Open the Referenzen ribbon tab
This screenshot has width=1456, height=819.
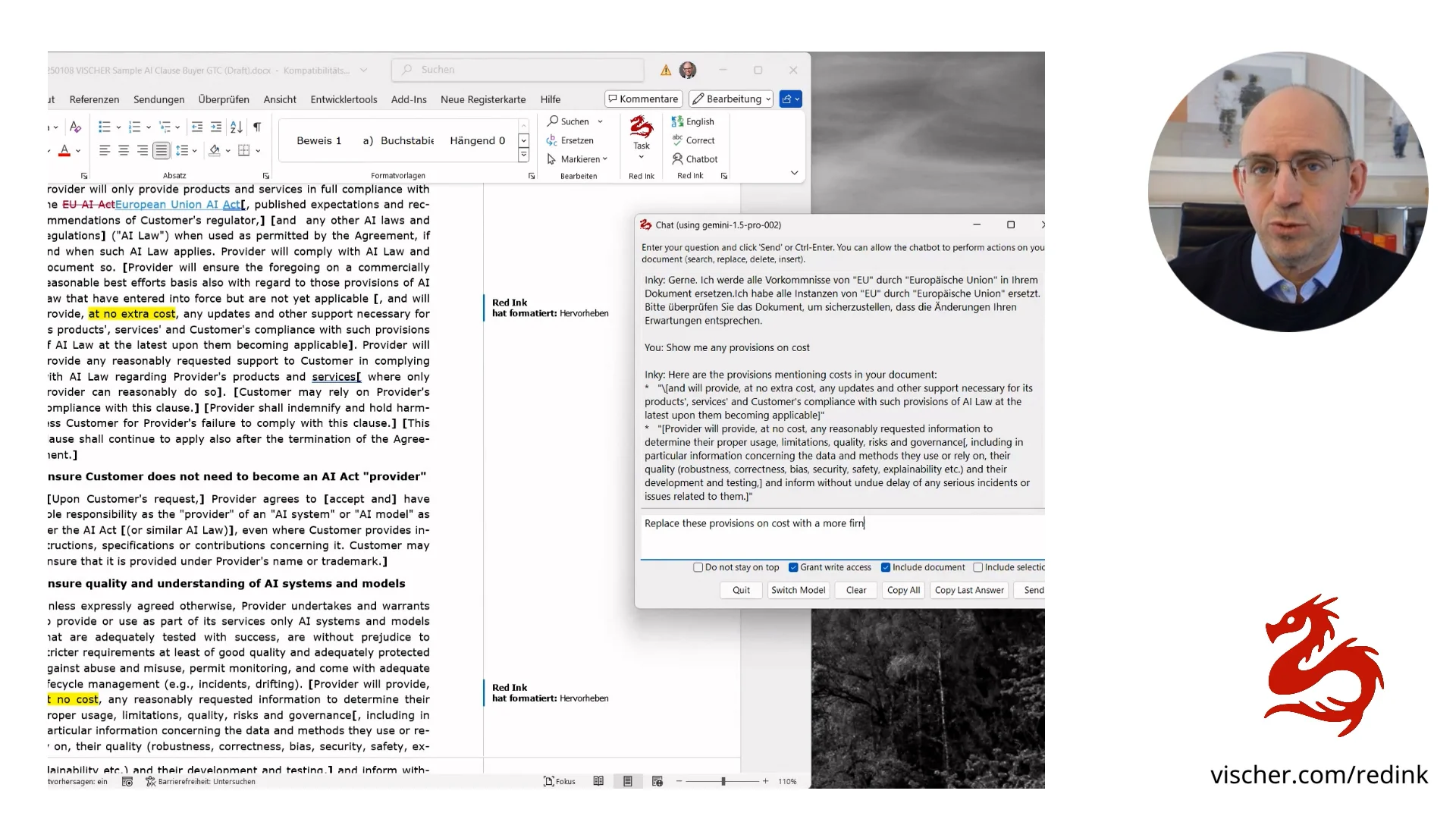click(x=94, y=99)
